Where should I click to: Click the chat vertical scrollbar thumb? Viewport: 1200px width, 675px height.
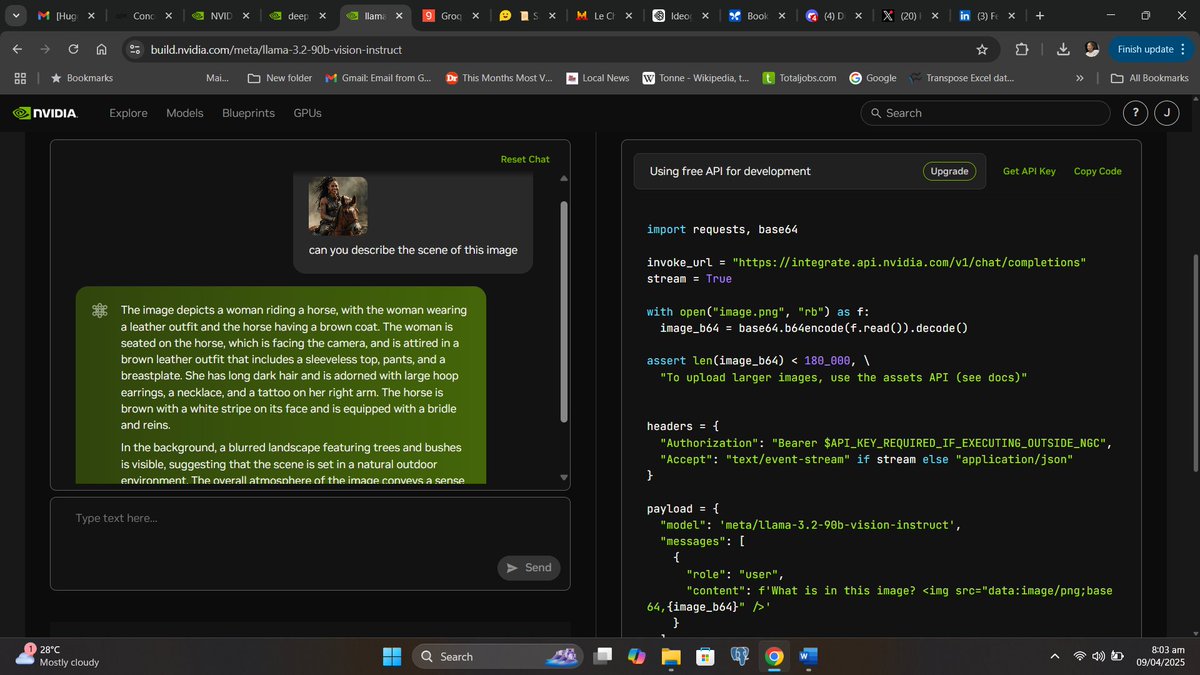coord(563,310)
